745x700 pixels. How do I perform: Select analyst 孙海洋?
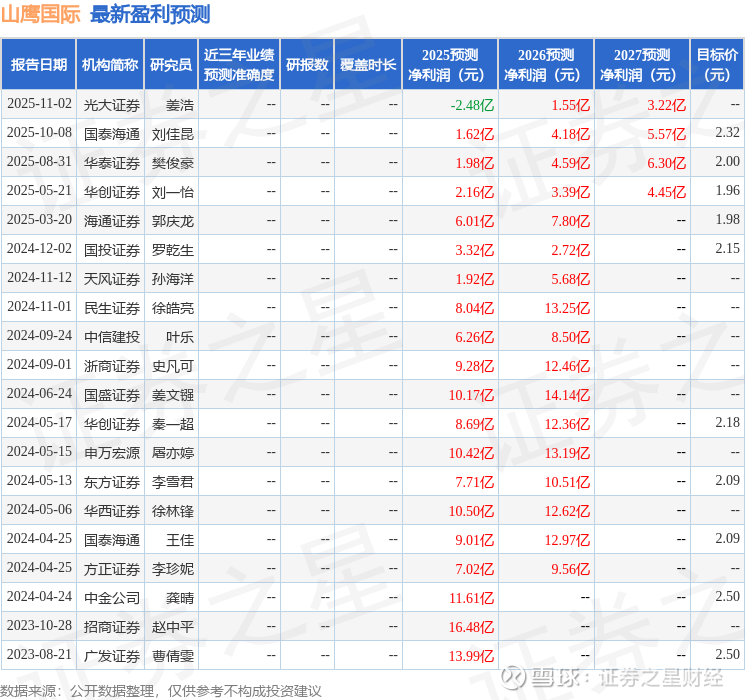(172, 278)
